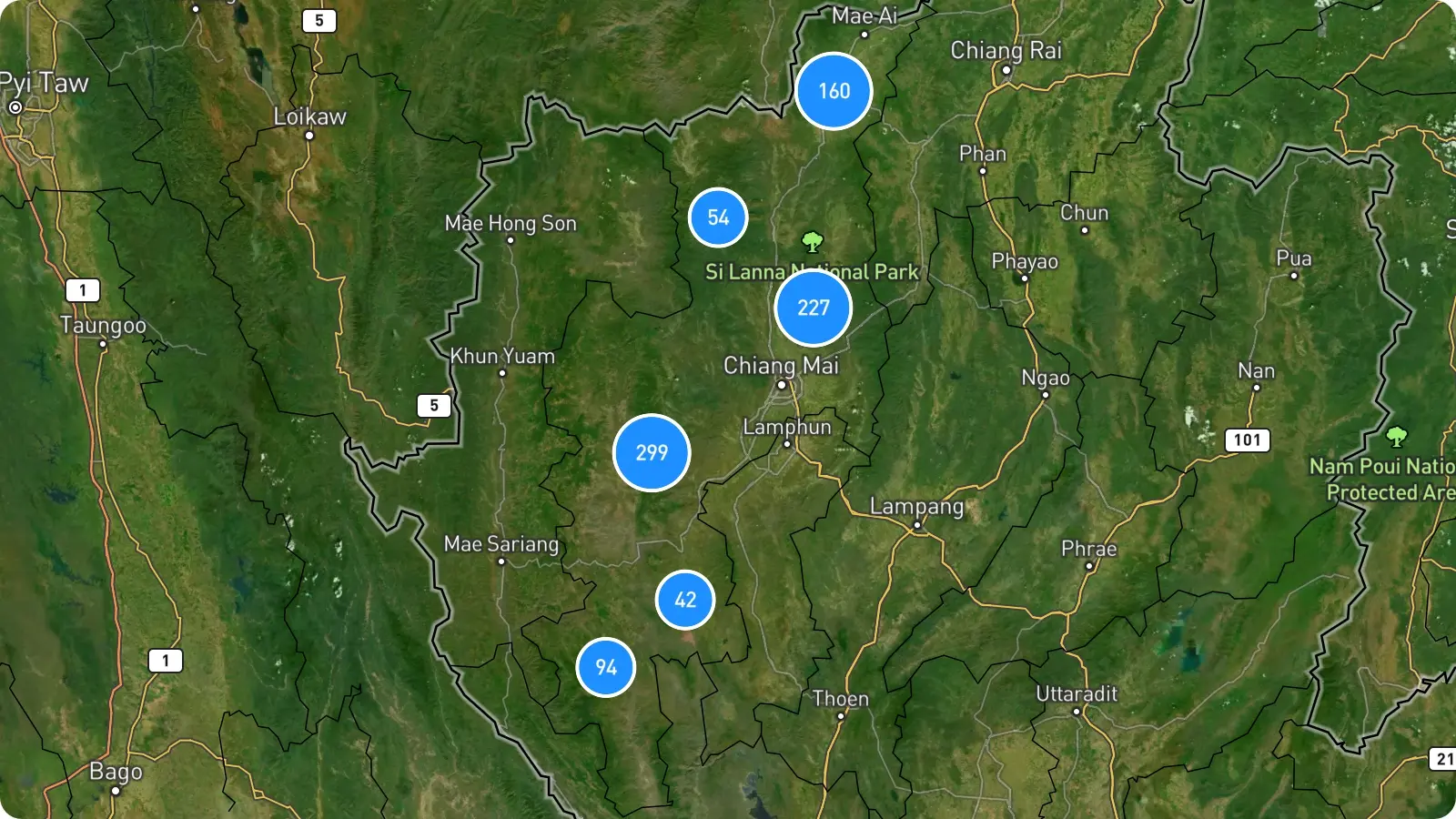
Task: Click the Taungoo city label
Action: pyautogui.click(x=103, y=325)
